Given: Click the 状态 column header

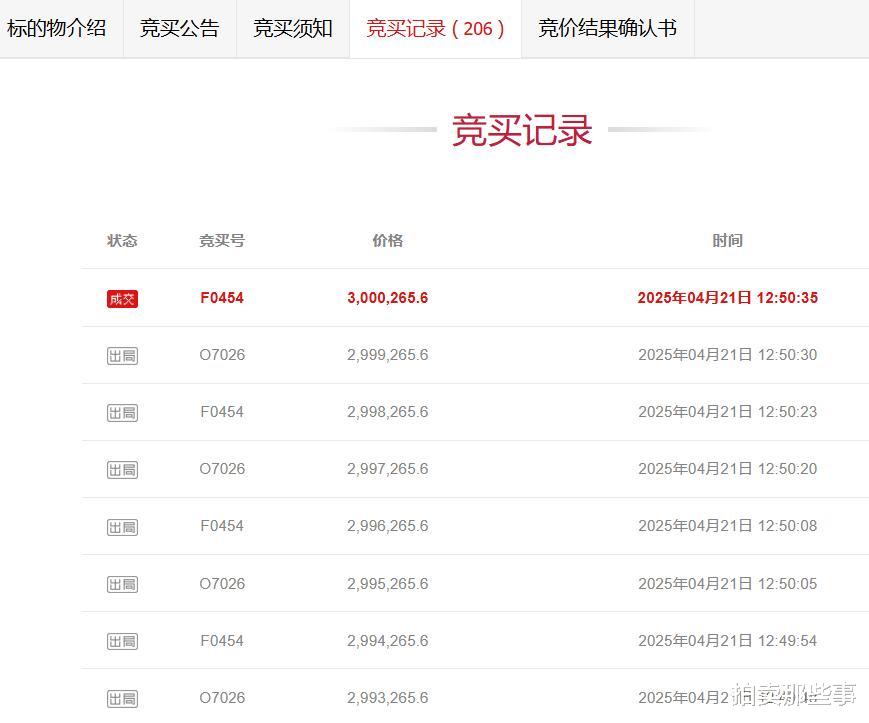Looking at the screenshot, I should pyautogui.click(x=122, y=240).
